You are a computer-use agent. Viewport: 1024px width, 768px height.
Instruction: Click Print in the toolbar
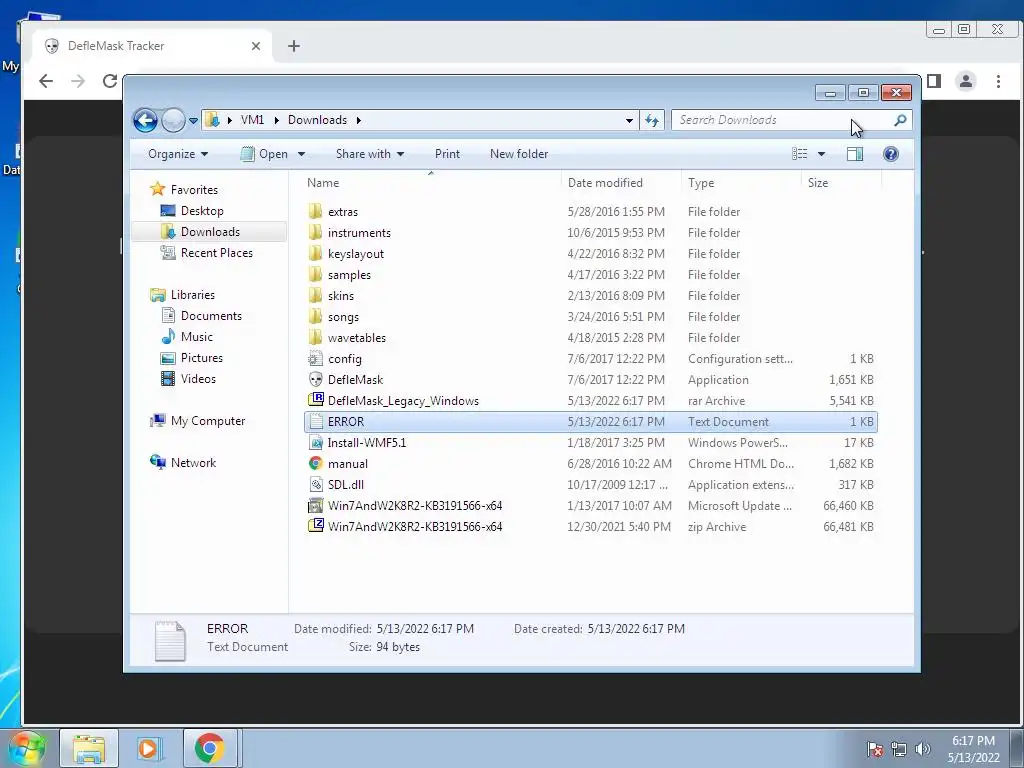click(x=447, y=154)
